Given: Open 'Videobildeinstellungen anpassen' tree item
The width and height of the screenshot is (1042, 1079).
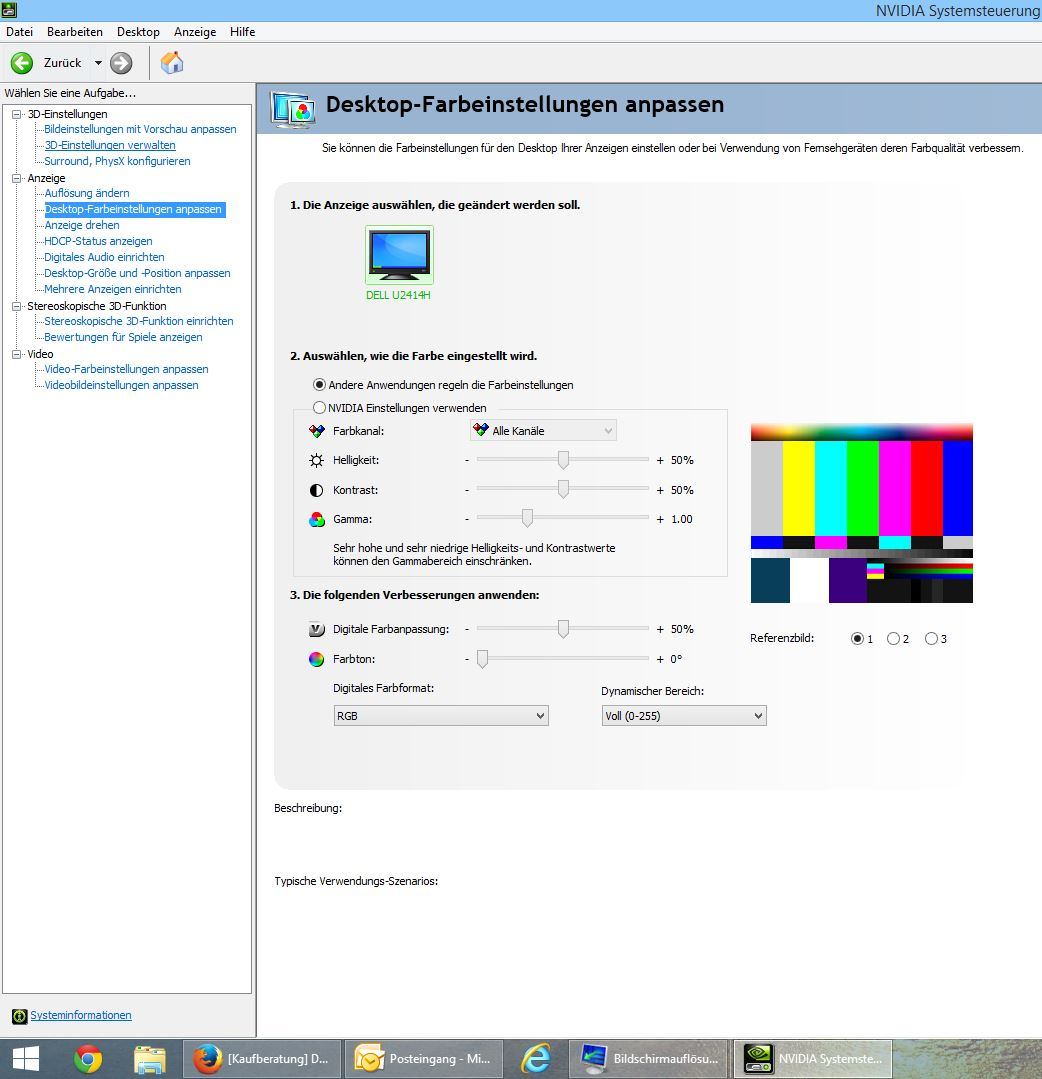Looking at the screenshot, I should 122,385.
